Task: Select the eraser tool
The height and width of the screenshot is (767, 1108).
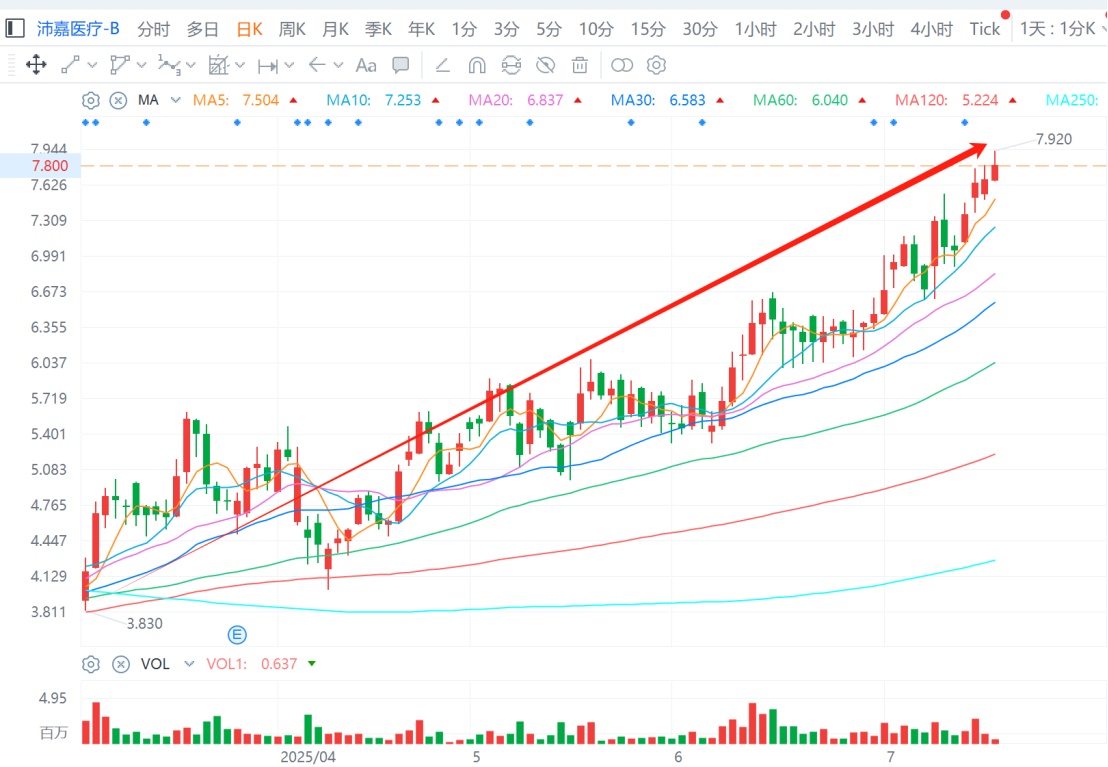Action: coord(442,66)
